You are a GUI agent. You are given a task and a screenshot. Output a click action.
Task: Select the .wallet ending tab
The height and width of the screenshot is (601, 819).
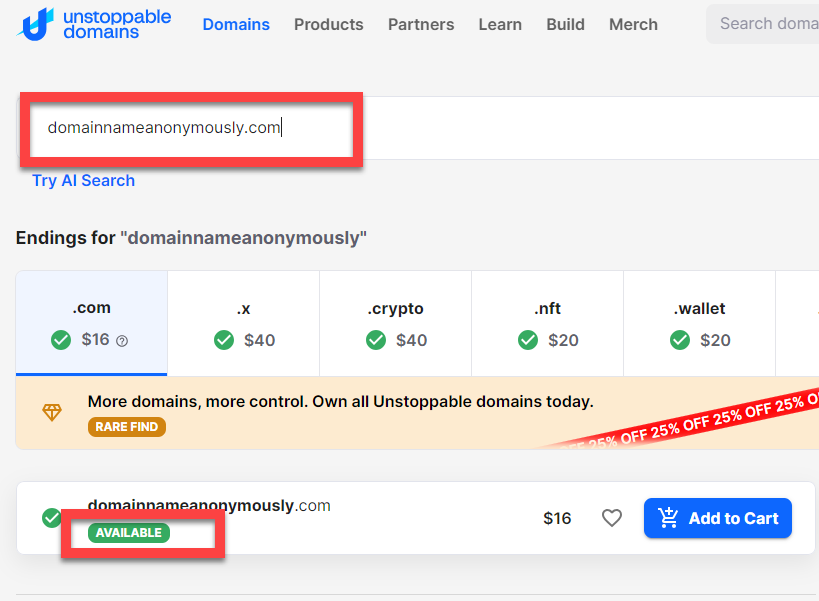(x=699, y=323)
